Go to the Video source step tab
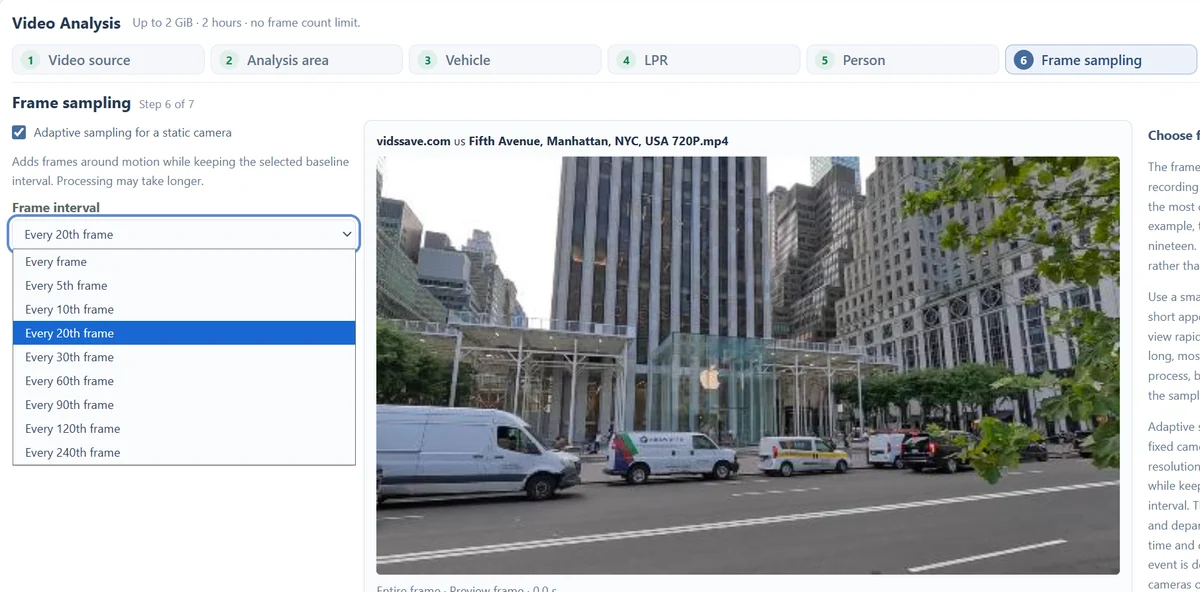The width and height of the screenshot is (1200, 592). click(108, 60)
